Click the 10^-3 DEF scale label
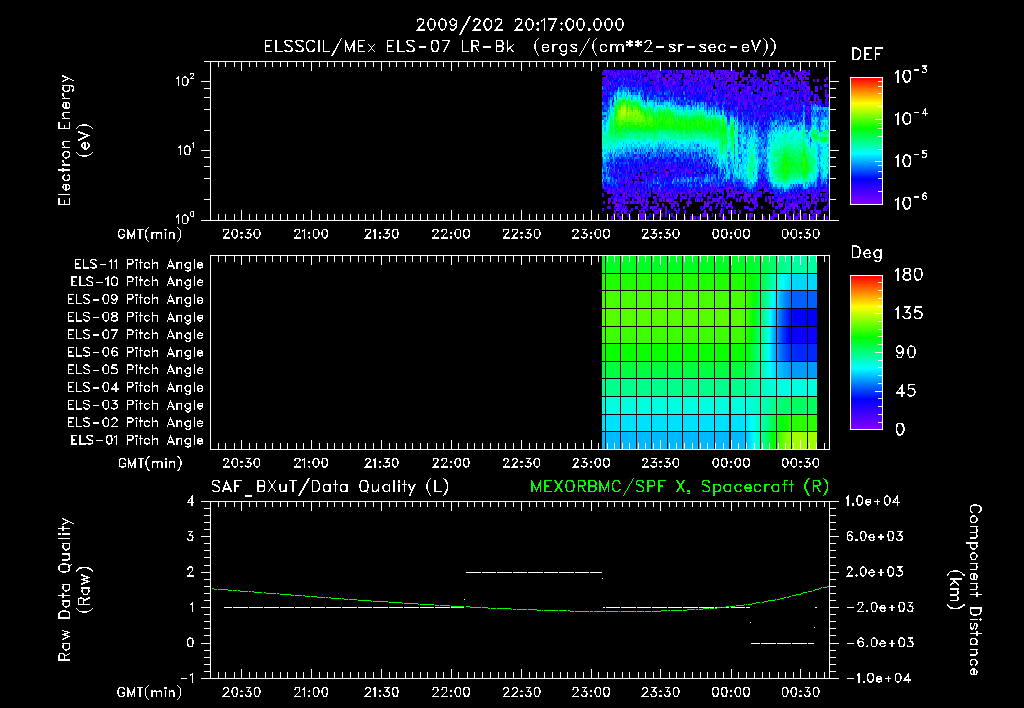The image size is (1024, 708). coord(910,76)
